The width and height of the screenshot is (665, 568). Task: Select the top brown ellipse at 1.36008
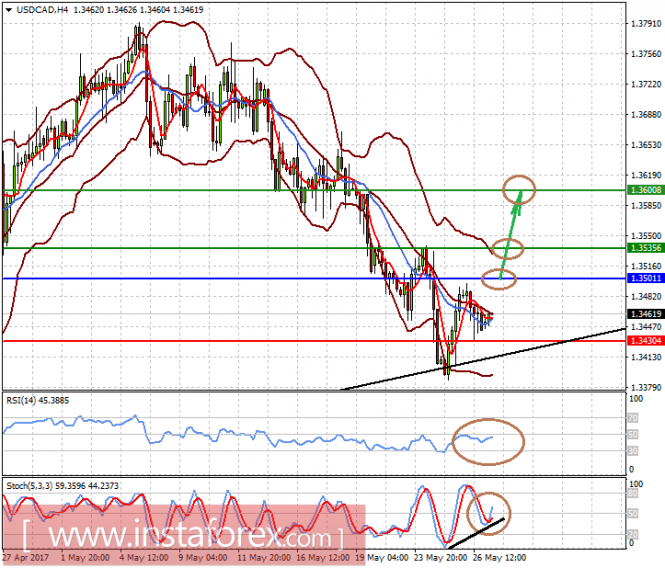click(519, 190)
